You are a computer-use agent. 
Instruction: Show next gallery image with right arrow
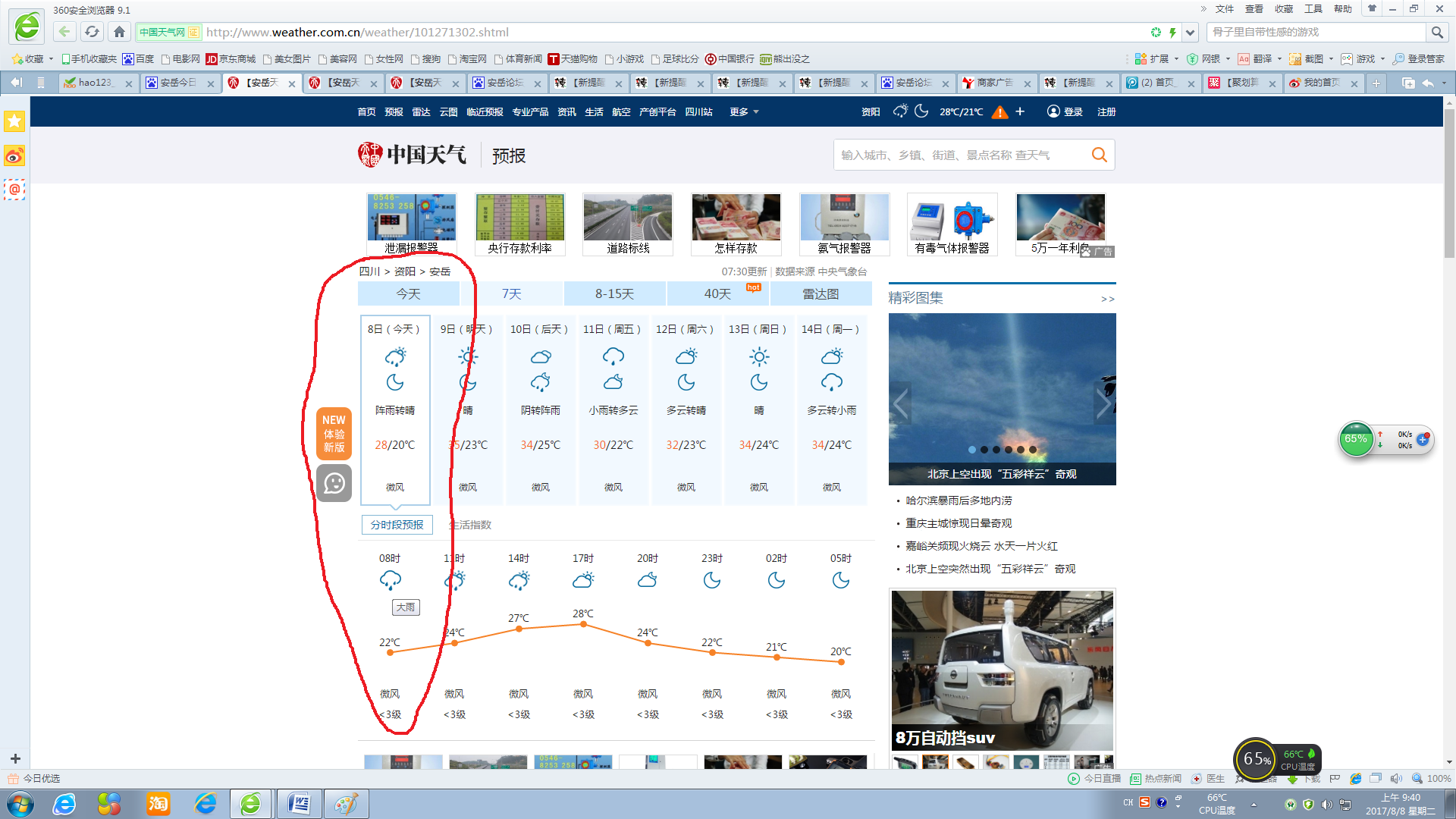(1103, 403)
